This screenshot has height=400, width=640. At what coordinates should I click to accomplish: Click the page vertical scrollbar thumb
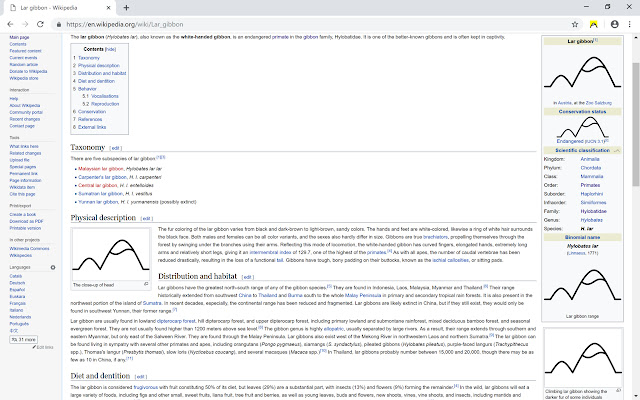(636, 124)
